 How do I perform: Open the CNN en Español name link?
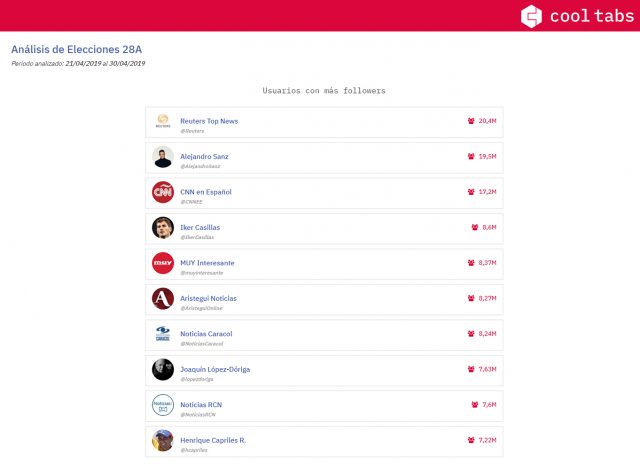(x=206, y=192)
